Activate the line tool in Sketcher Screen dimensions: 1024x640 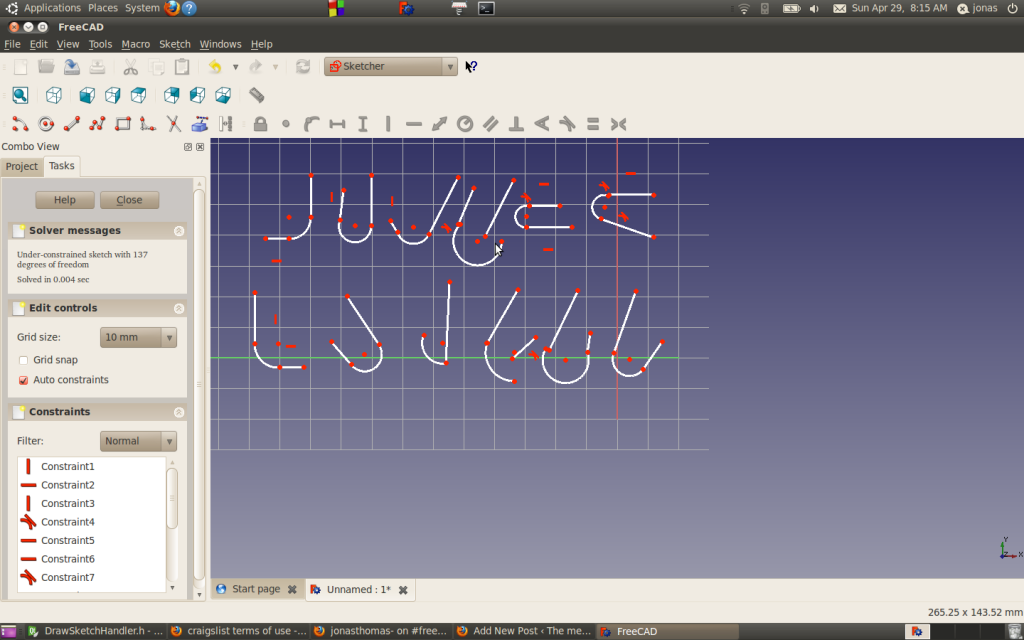(73, 123)
